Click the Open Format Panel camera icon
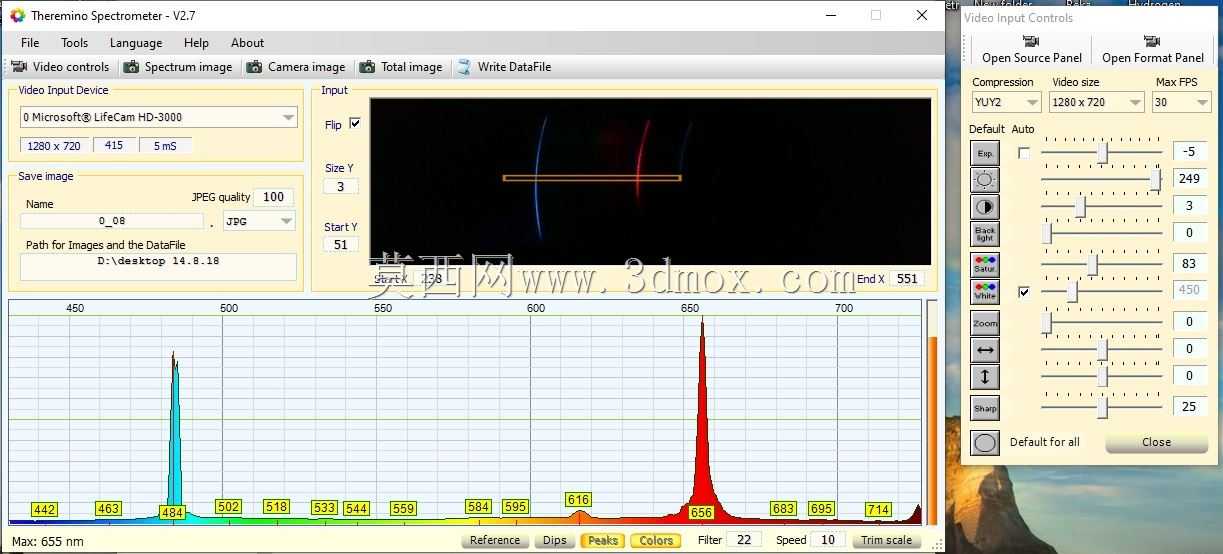The image size is (1223, 554). (1152, 42)
